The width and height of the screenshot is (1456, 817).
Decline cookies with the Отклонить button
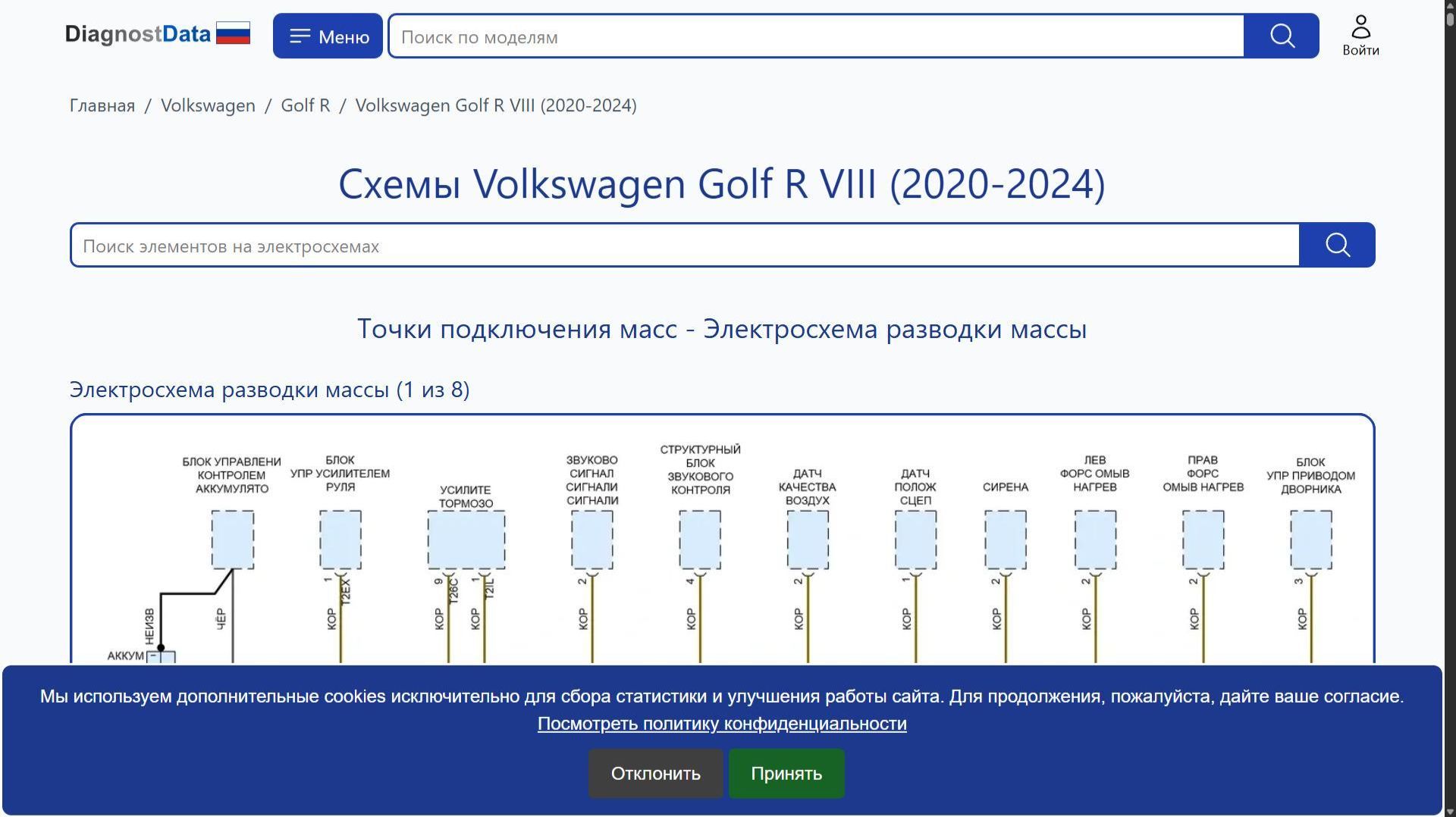coord(655,773)
